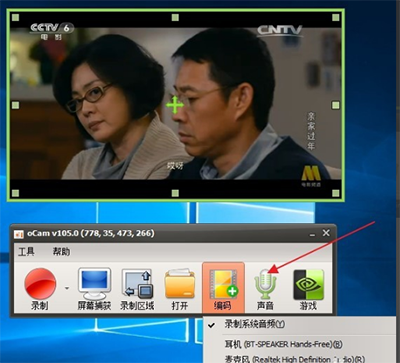
Task: Select the 游戏 game recording icon
Action: [308, 288]
